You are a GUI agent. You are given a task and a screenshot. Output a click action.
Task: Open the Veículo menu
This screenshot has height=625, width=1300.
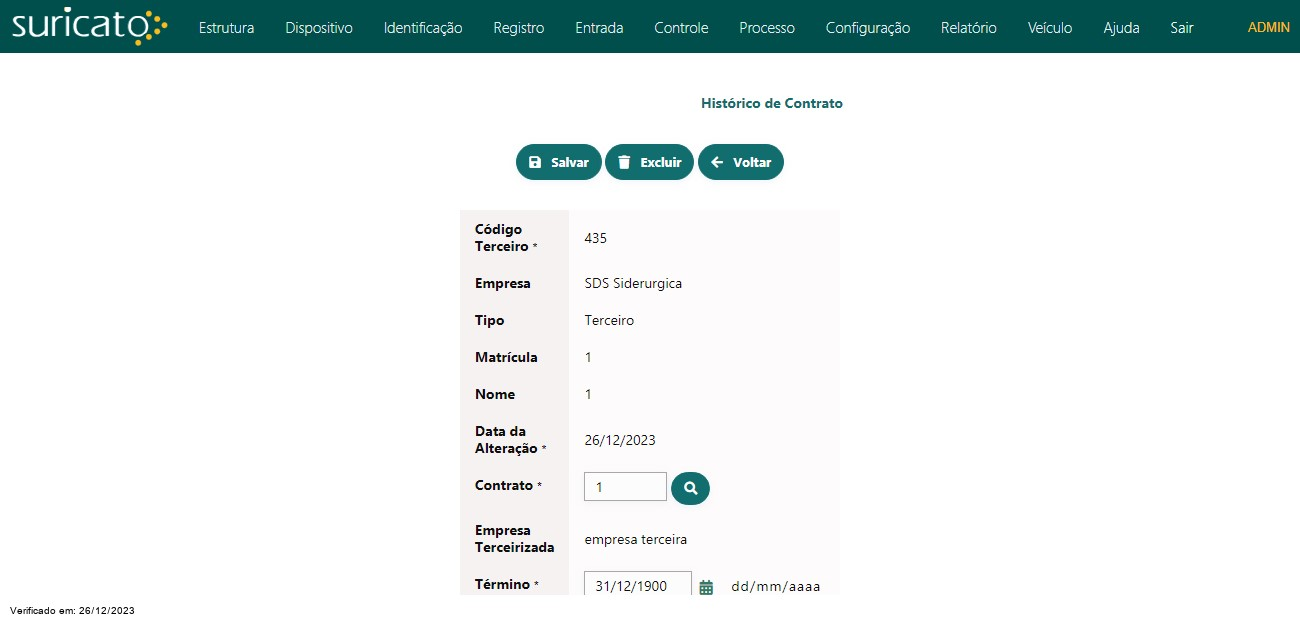pyautogui.click(x=1050, y=28)
